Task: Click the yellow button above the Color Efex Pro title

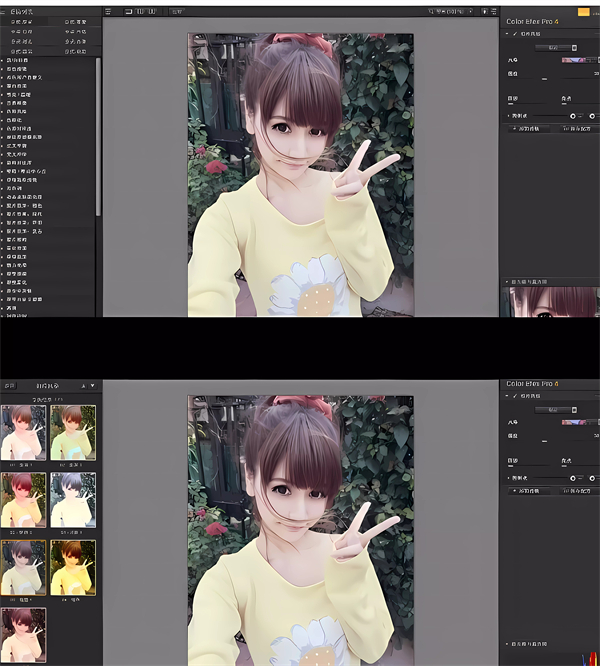Action: point(583,12)
